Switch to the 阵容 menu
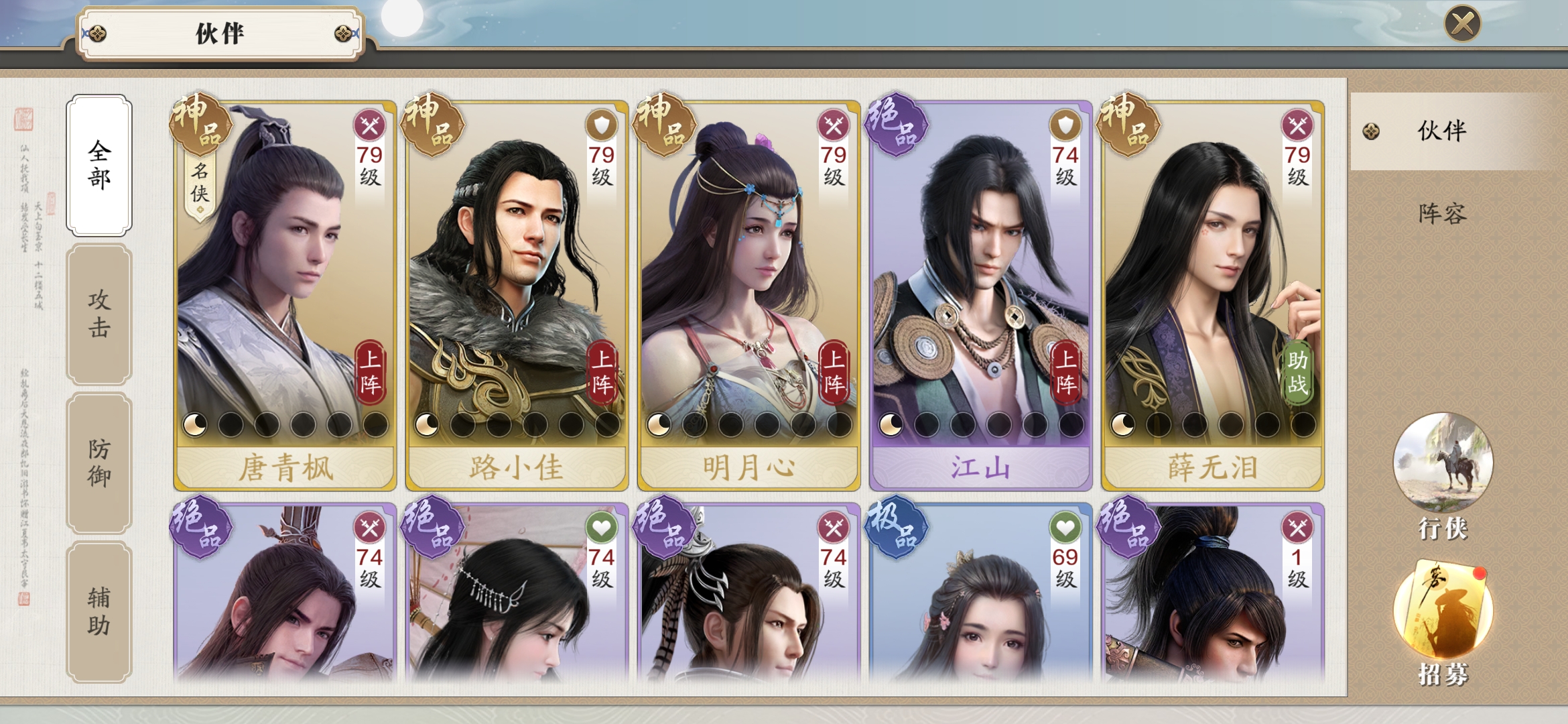The height and width of the screenshot is (724, 1568). [1442, 214]
